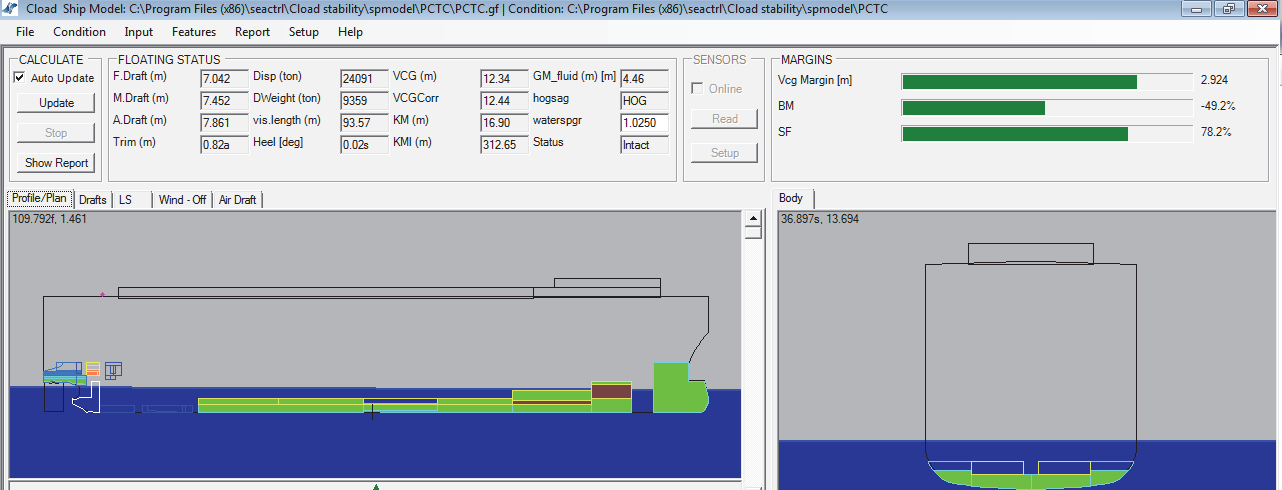This screenshot has height=490, width=1282.
Task: Click the Disp value field 24091
Action: click(x=364, y=78)
